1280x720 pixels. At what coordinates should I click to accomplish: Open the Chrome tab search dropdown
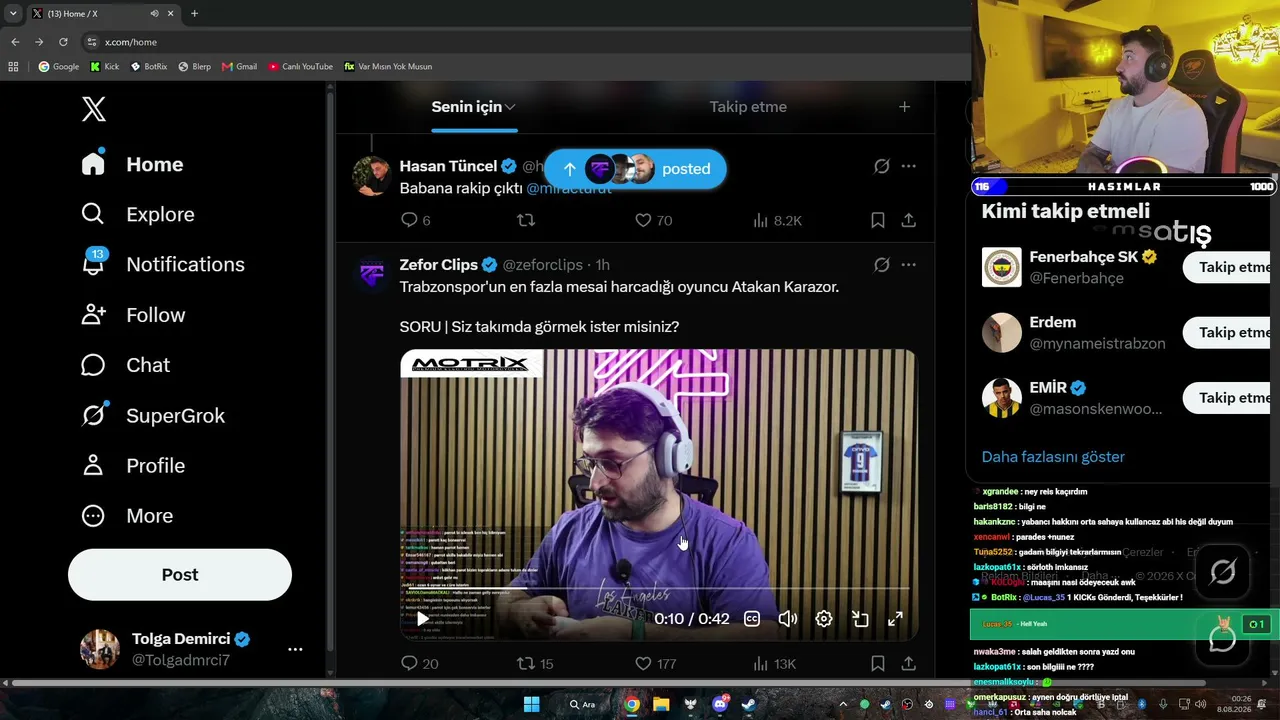coord(13,14)
